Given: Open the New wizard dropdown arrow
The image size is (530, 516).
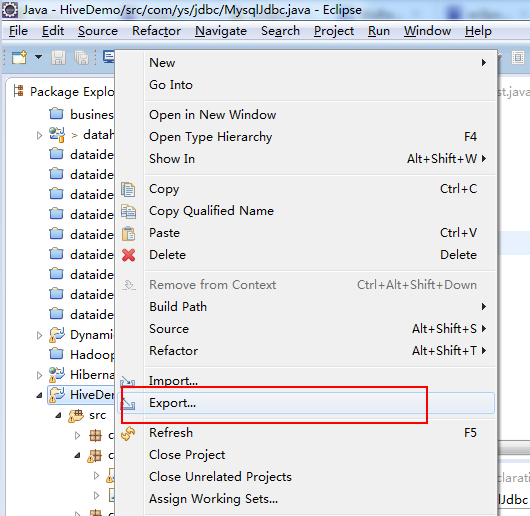Looking at the screenshot, I should [x=39, y=57].
